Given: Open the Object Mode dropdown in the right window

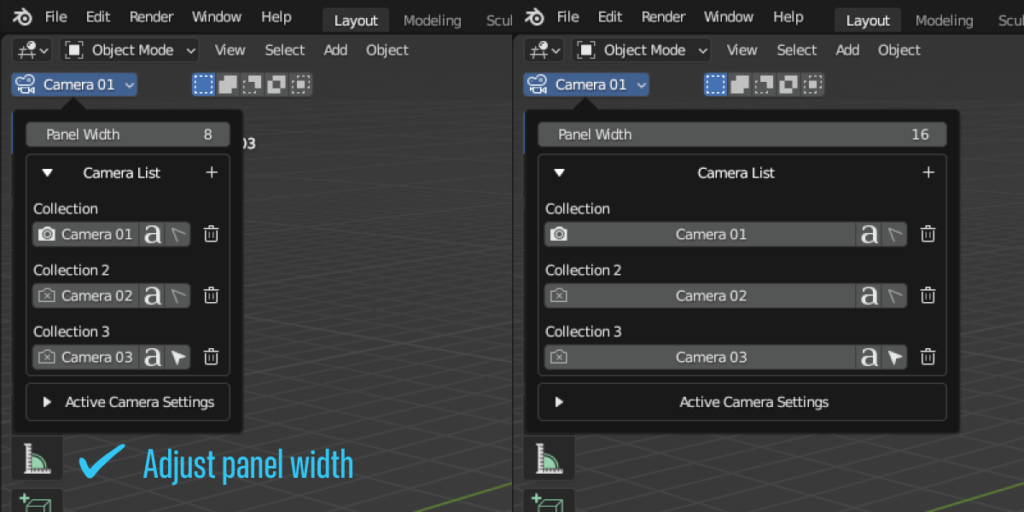Looking at the screenshot, I should [643, 50].
